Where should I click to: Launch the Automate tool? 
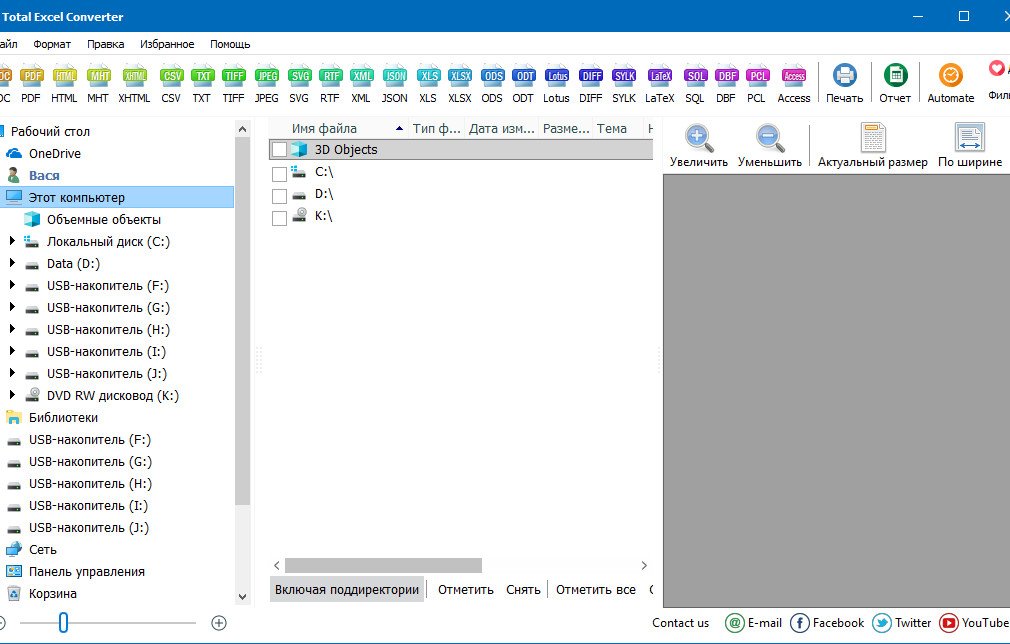951,84
